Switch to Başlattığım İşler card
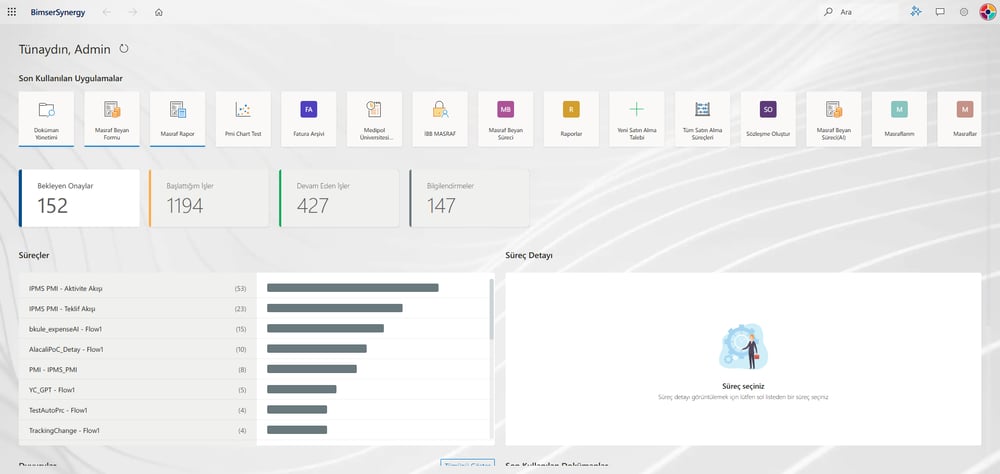 point(209,198)
